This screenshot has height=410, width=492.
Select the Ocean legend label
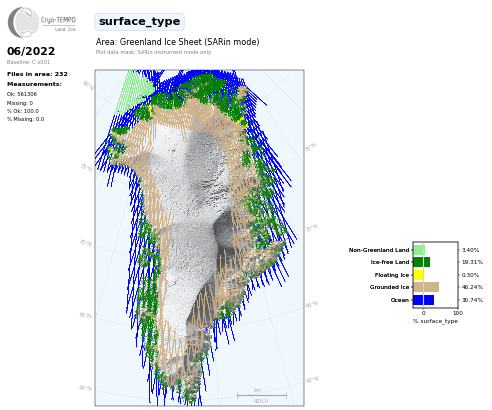400,300
